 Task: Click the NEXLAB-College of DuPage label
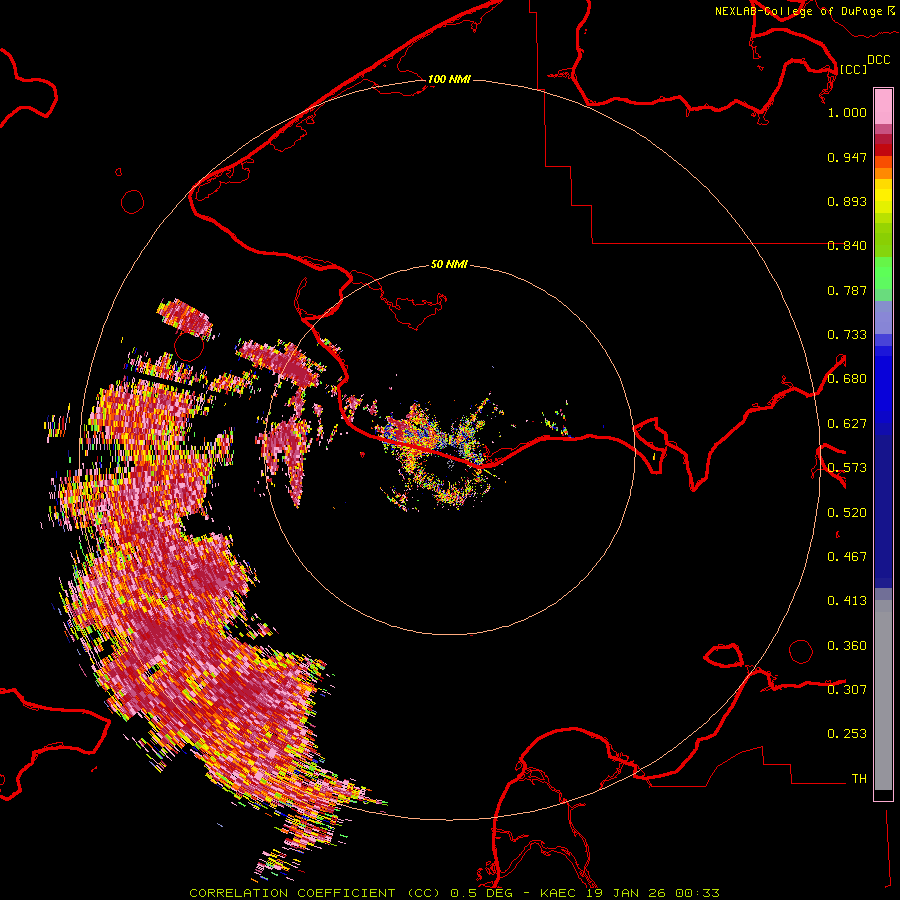[798, 11]
